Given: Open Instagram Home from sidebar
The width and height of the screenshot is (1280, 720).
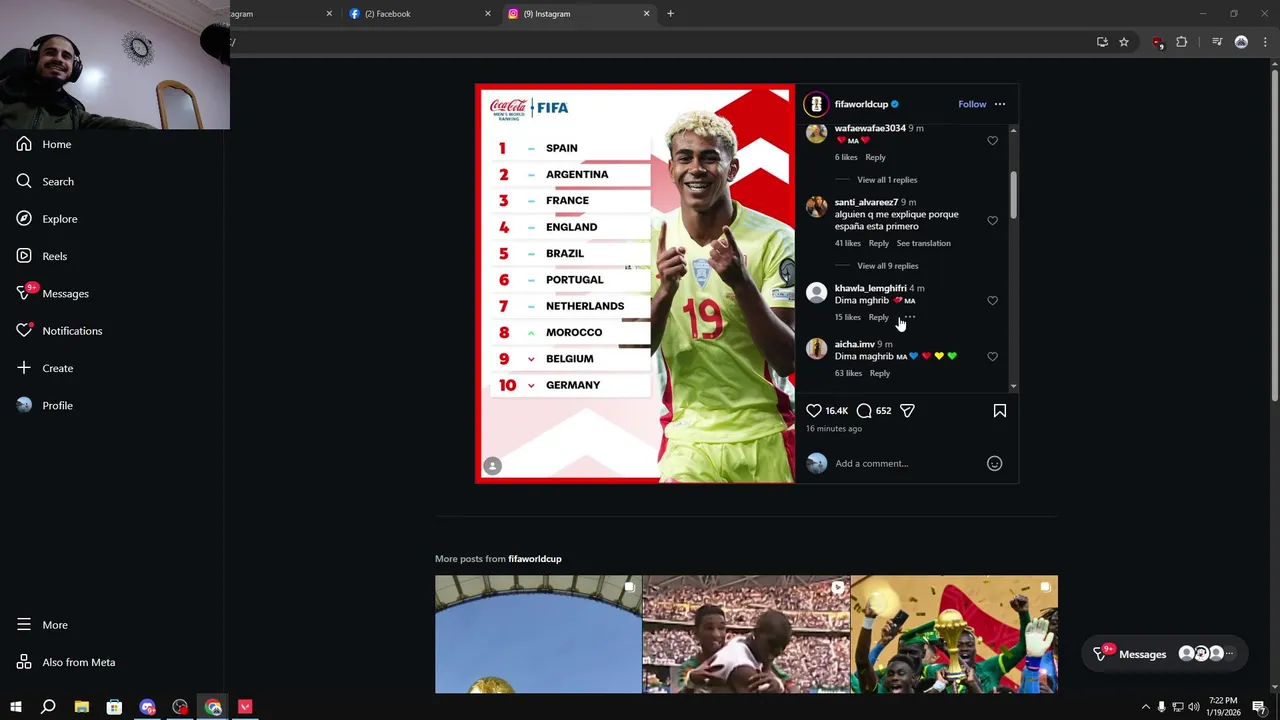Looking at the screenshot, I should coord(44,144).
